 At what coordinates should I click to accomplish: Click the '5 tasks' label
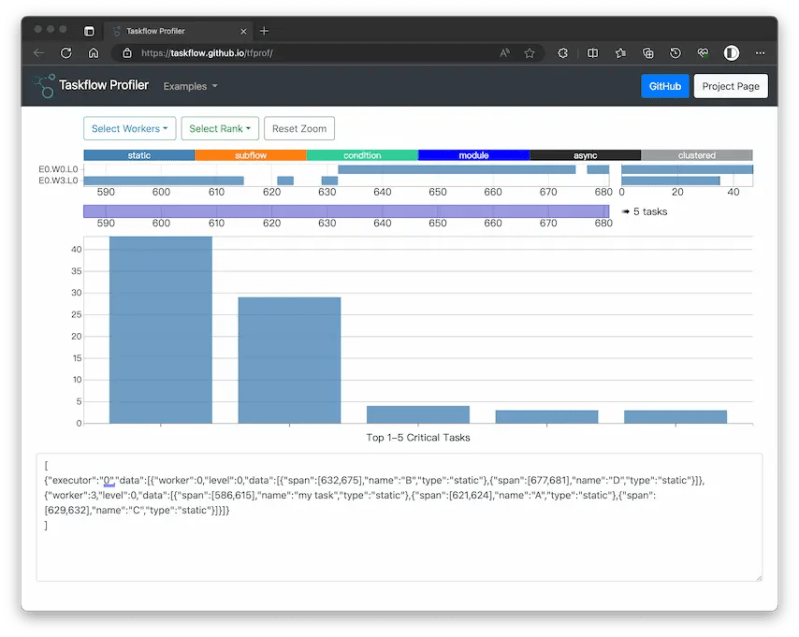pyautogui.click(x=650, y=211)
